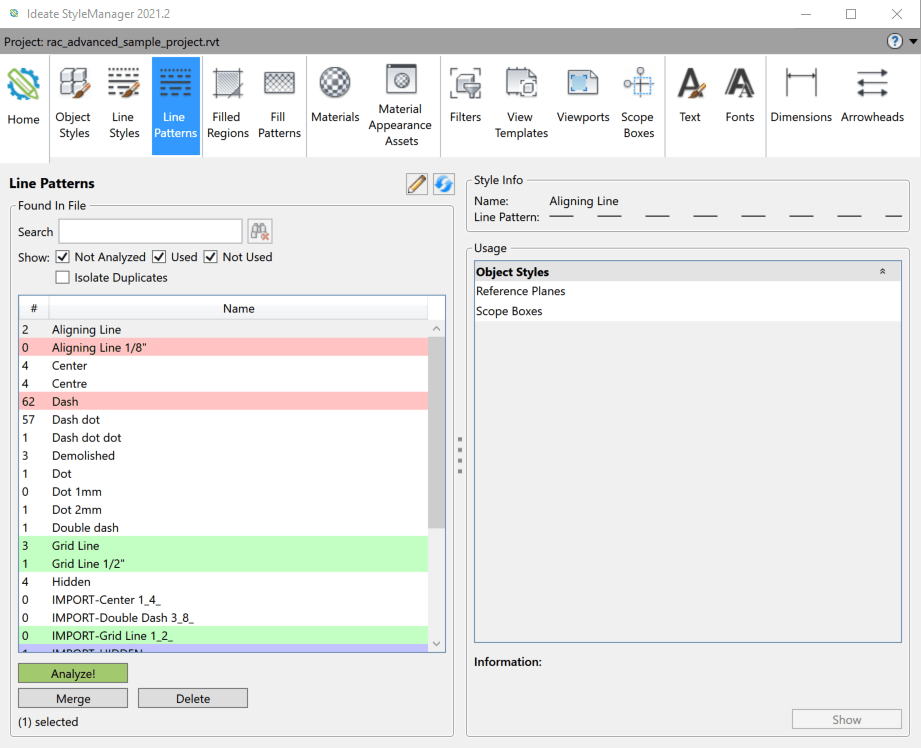Image resolution: width=921 pixels, height=748 pixels.
Task: Select the Dot pattern row
Action: click(224, 474)
